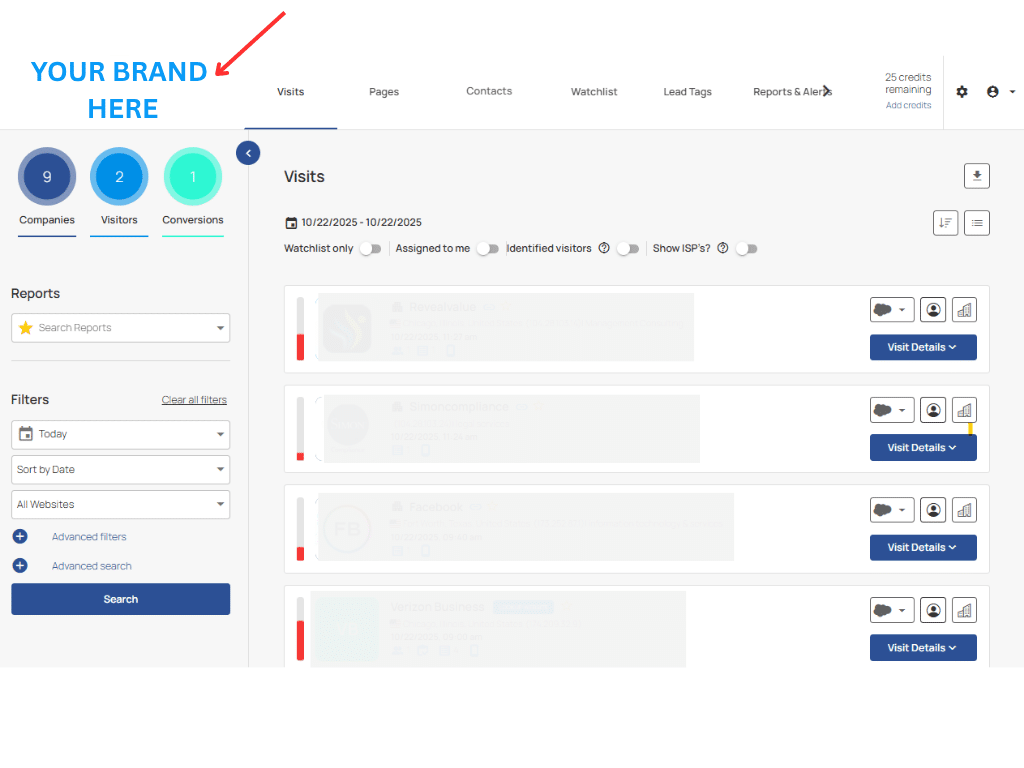
Task: Enable the Watchlist only toggle
Action: click(x=370, y=248)
